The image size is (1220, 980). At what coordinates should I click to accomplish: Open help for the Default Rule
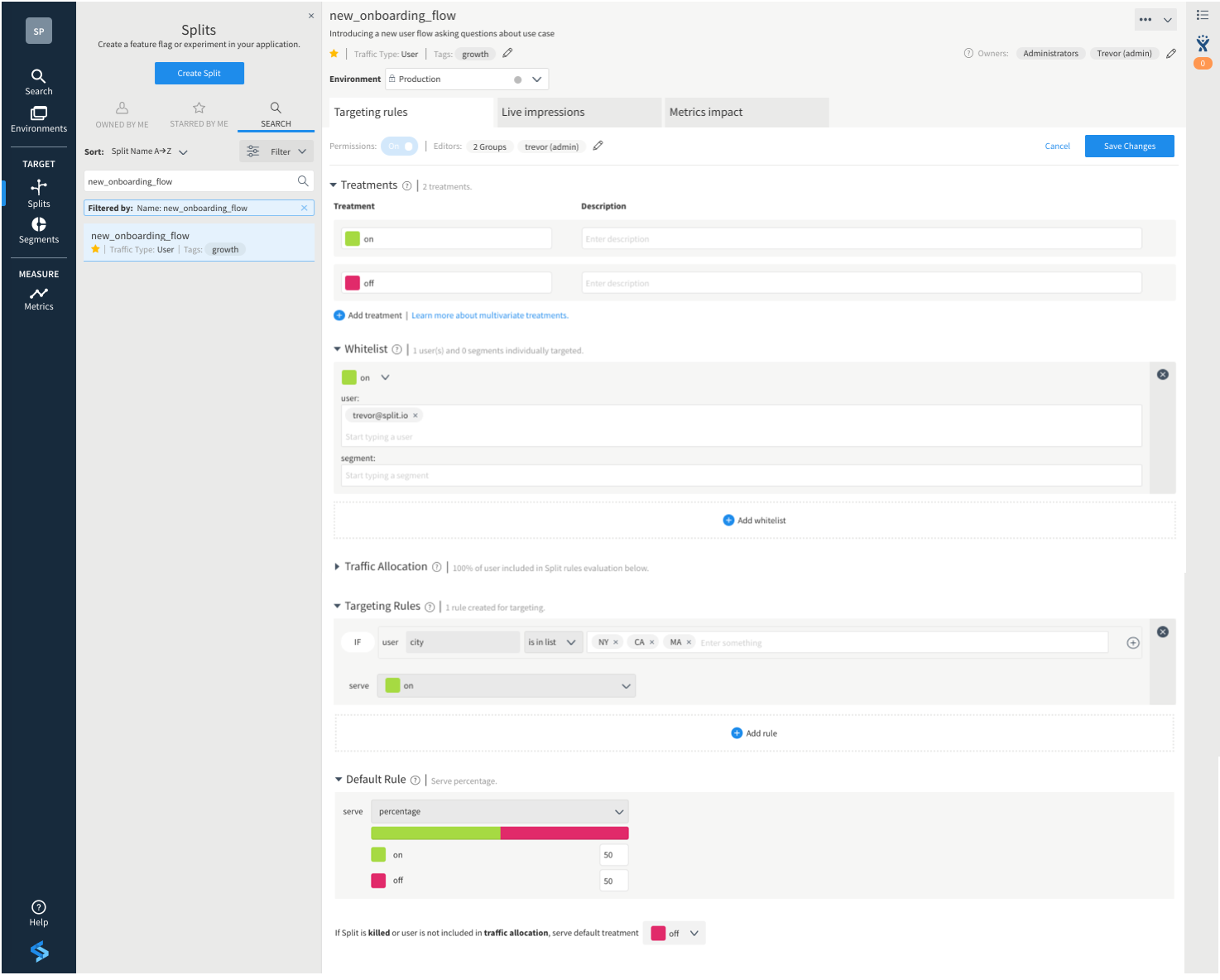coord(415,780)
